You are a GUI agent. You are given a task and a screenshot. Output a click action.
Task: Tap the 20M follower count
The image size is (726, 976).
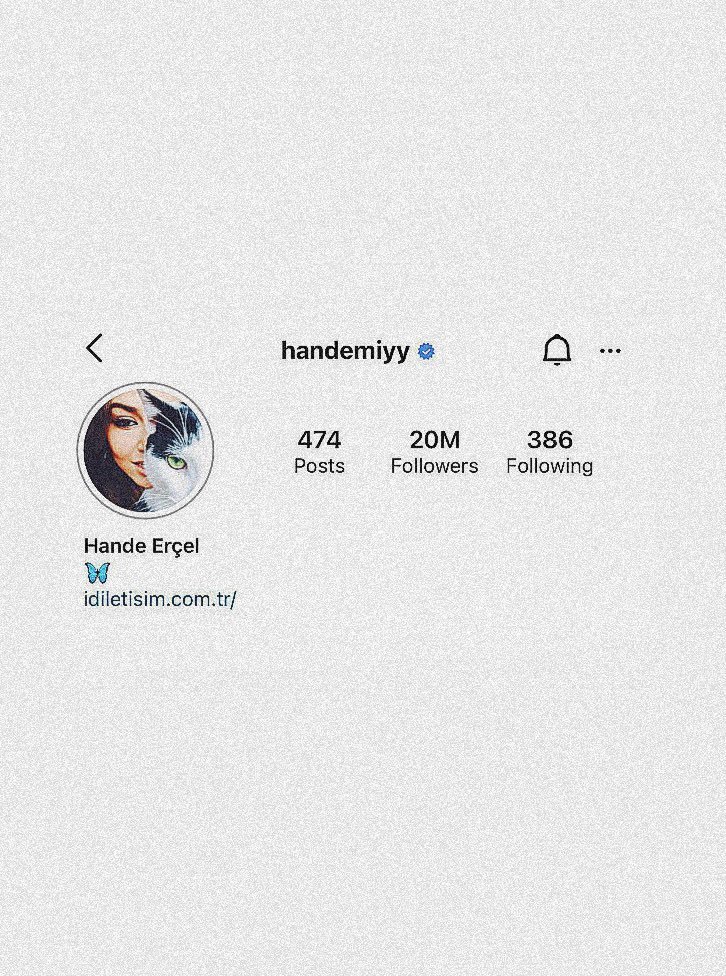(435, 440)
